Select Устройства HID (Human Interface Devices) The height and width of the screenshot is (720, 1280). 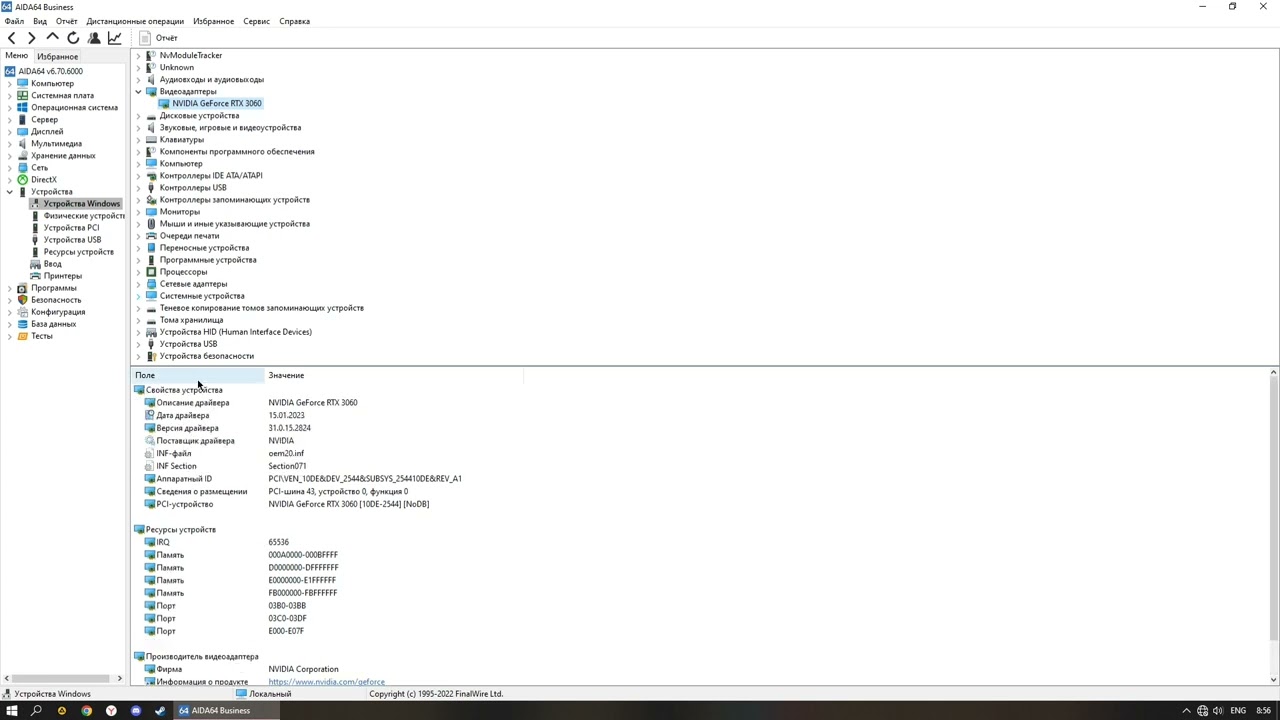click(235, 332)
